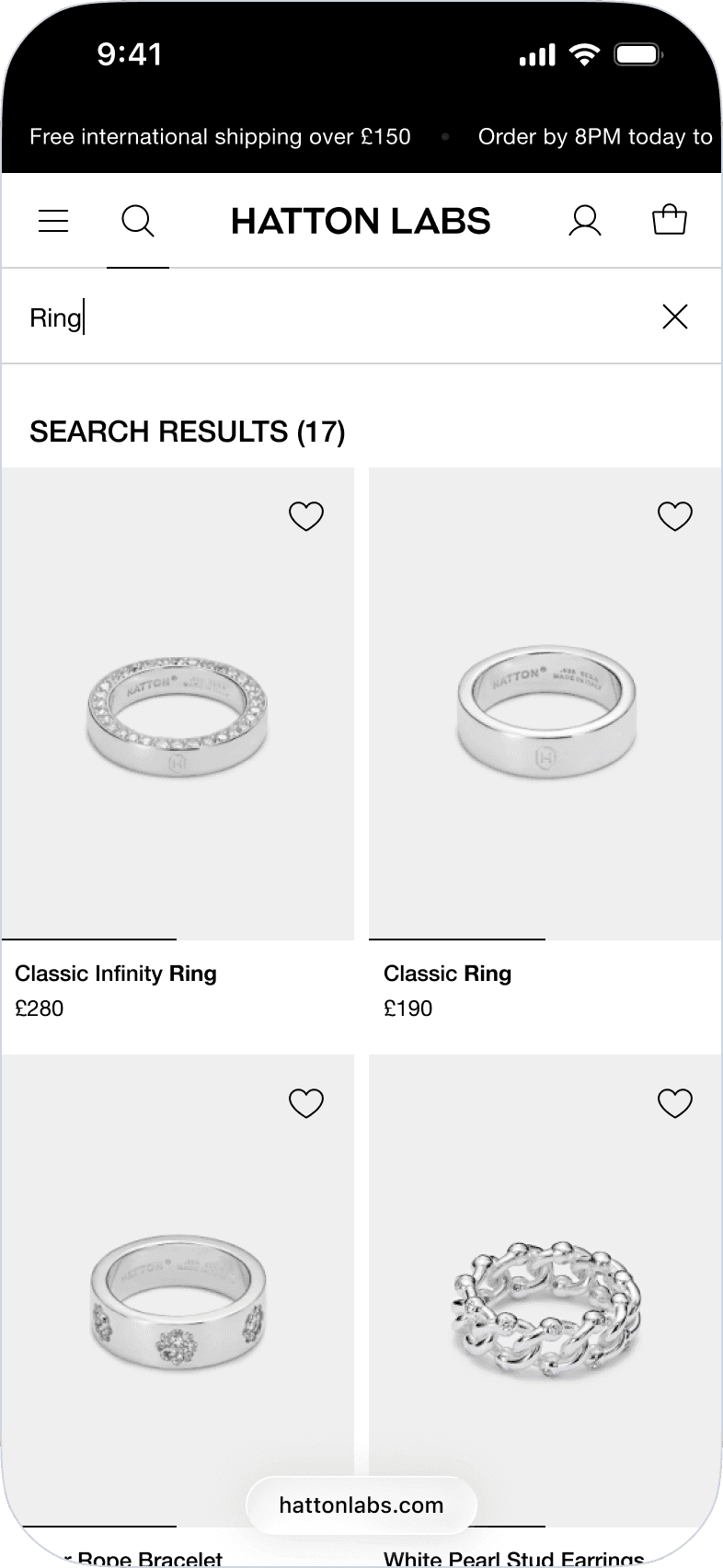Open the Classic Infinity Ring title link
Viewport: 723px width, 1568px height.
[116, 974]
